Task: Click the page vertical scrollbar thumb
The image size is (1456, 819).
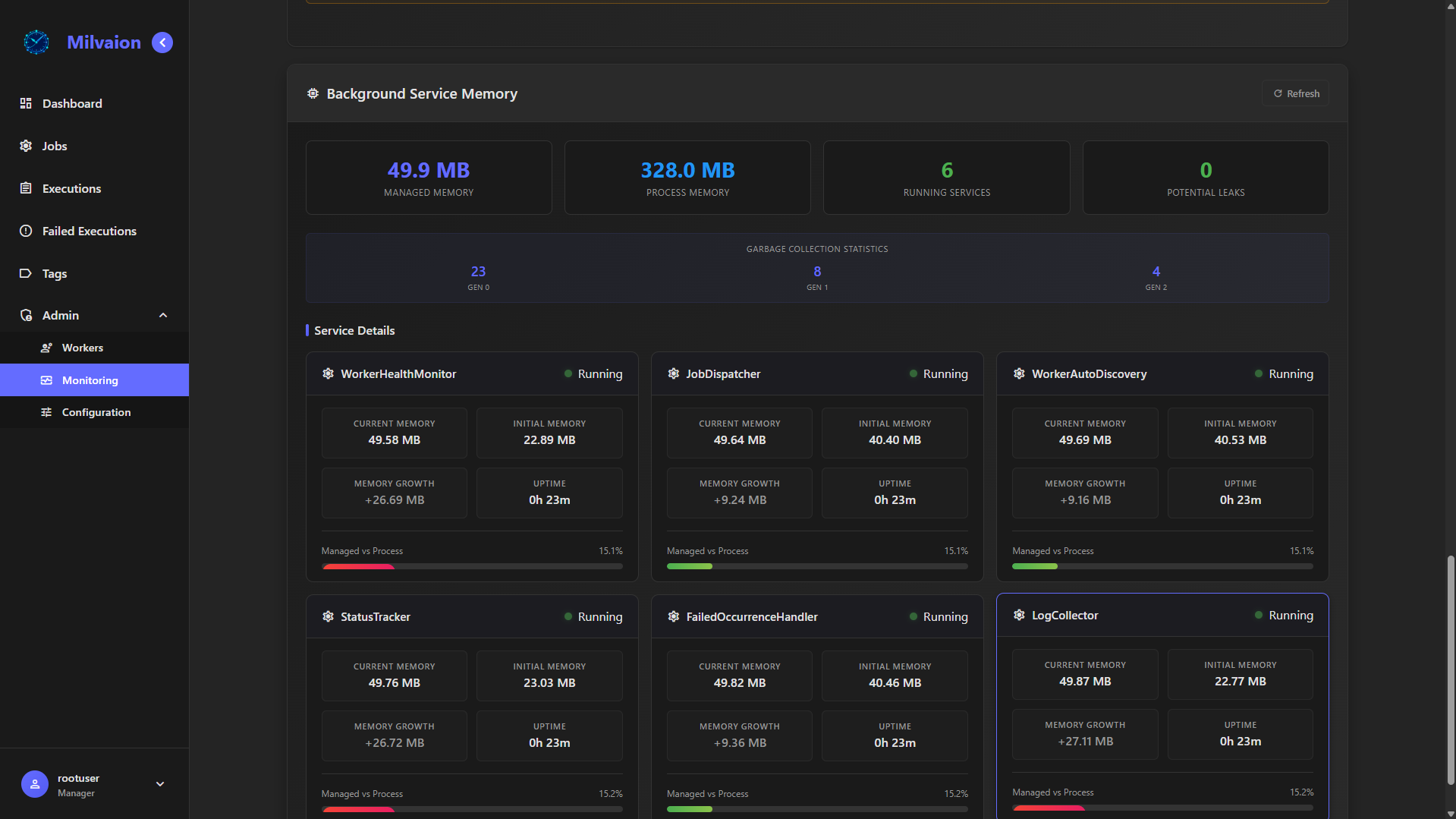Action: pos(1450,668)
